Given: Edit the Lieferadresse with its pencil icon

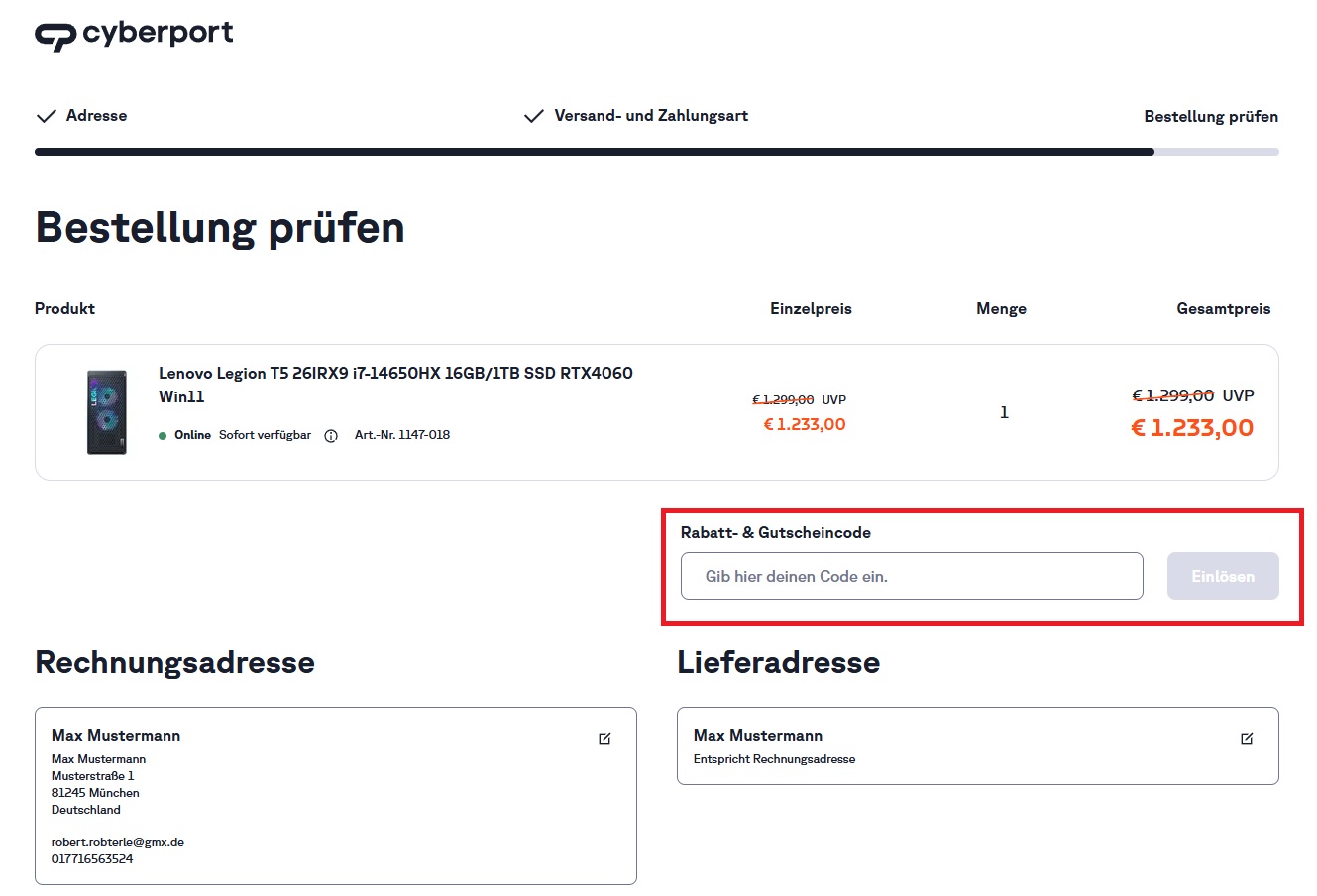Looking at the screenshot, I should click(1247, 739).
